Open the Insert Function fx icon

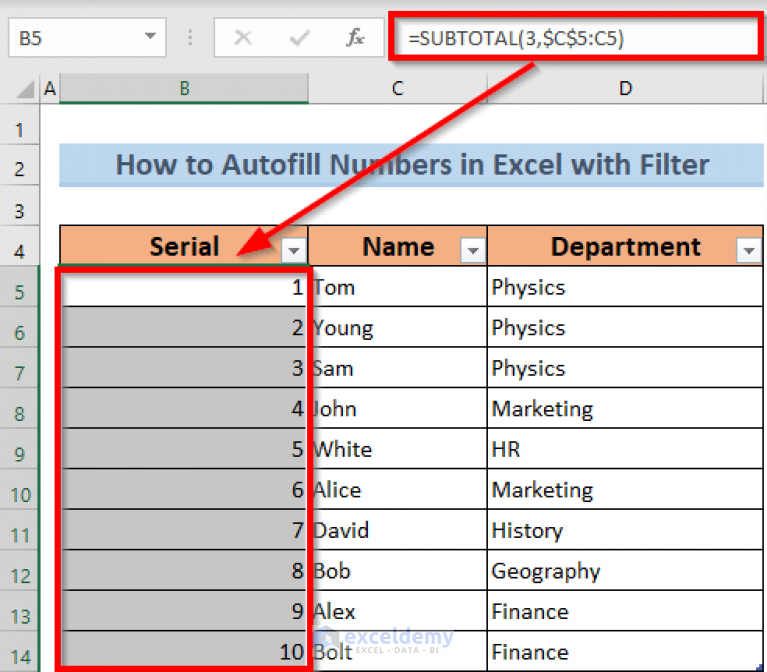(355, 38)
